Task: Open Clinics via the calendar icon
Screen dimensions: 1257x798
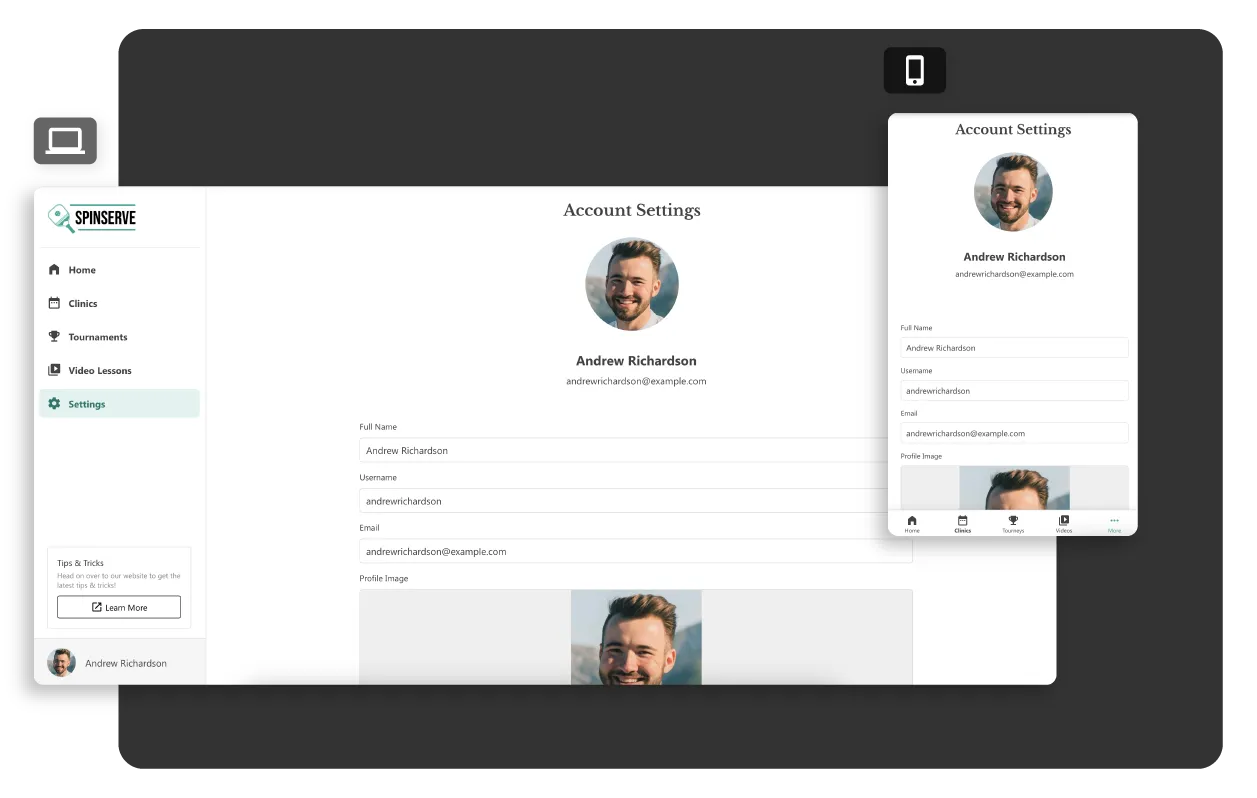Action: [54, 303]
